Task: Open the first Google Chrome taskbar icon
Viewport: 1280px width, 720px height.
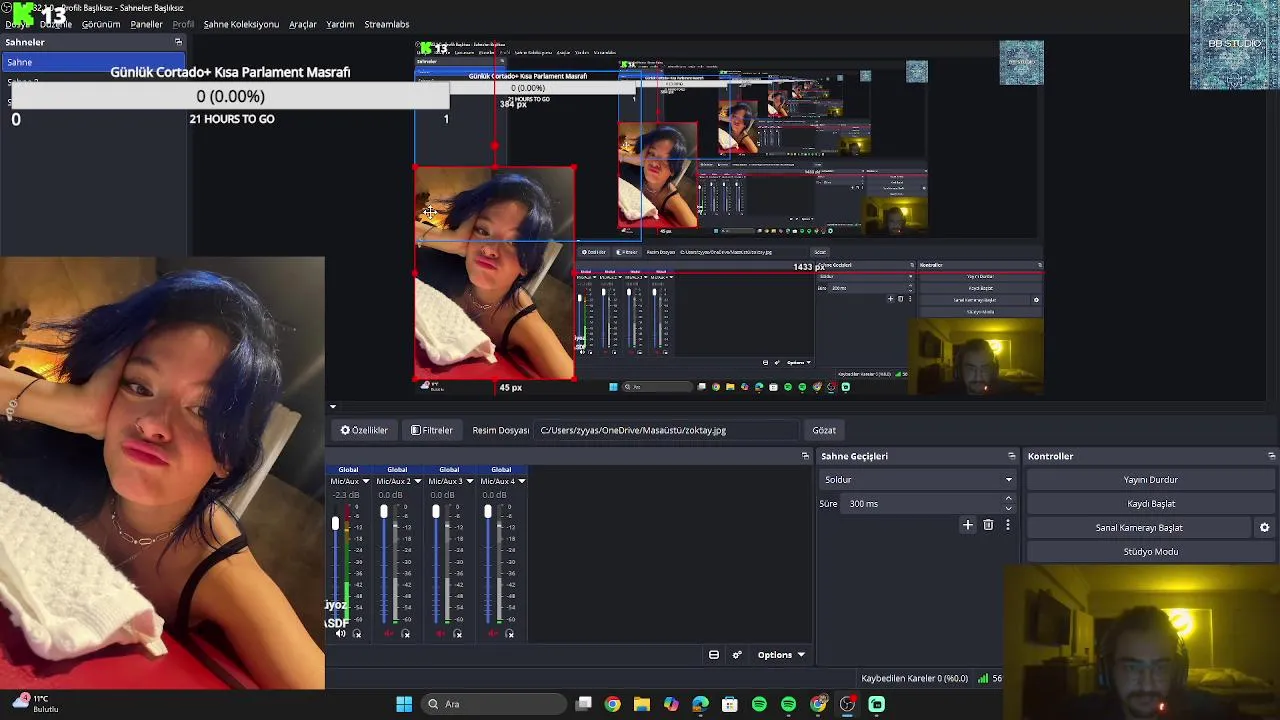Action: [613, 704]
